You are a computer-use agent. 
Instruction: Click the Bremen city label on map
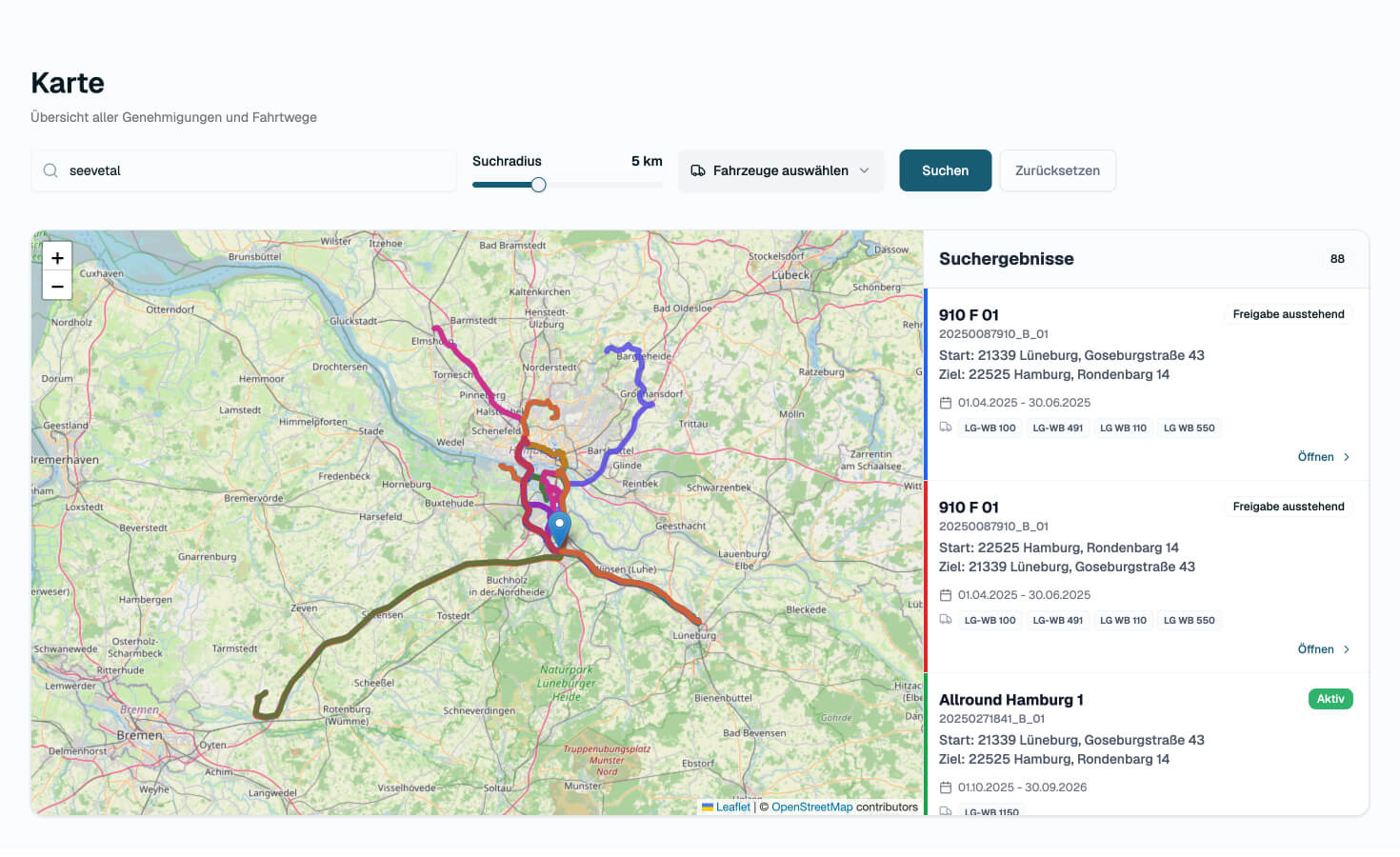click(x=139, y=736)
